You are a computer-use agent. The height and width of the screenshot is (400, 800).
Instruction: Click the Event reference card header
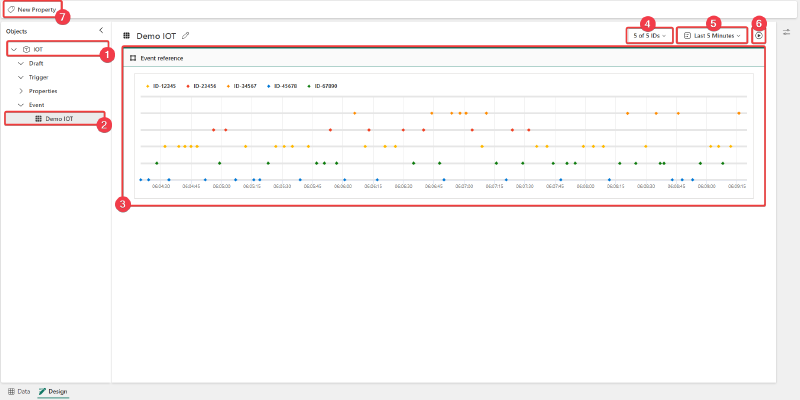click(x=443, y=58)
